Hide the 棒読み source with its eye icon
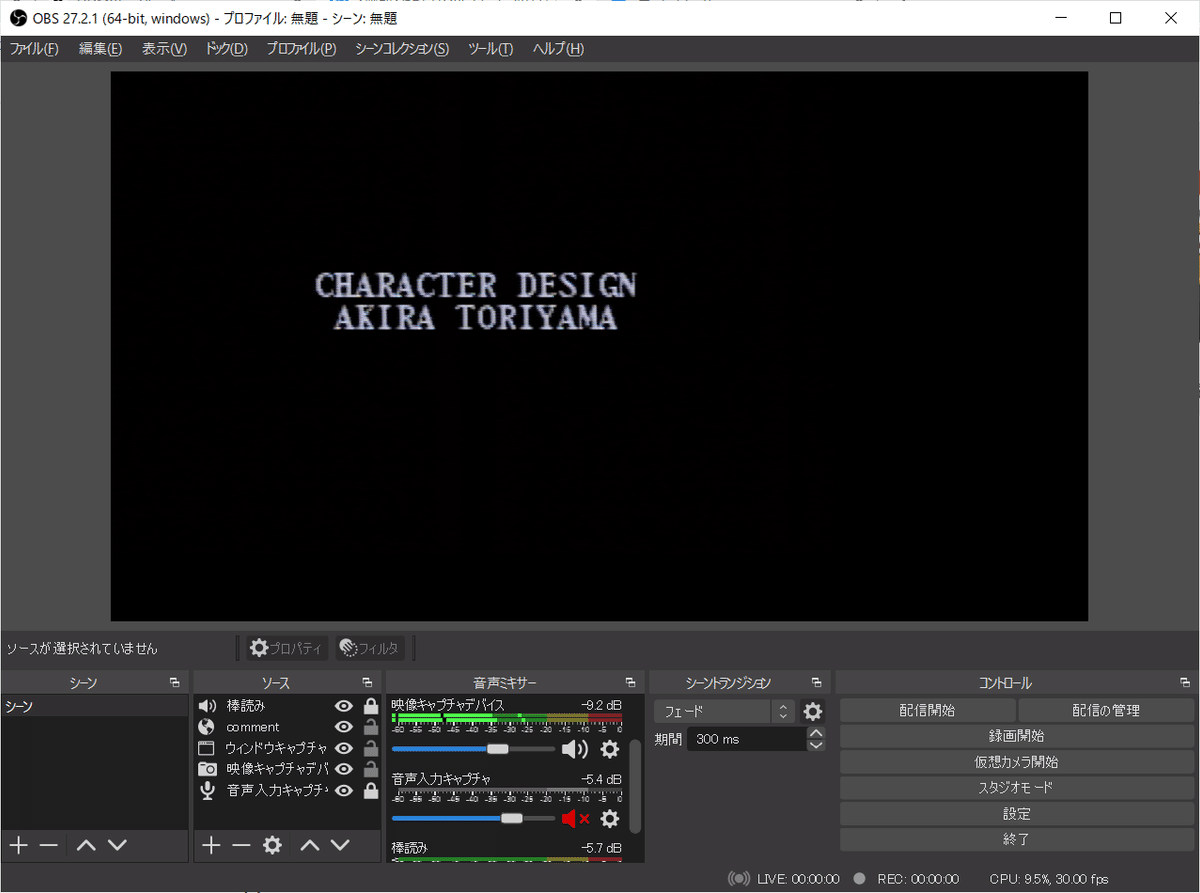 pos(344,706)
